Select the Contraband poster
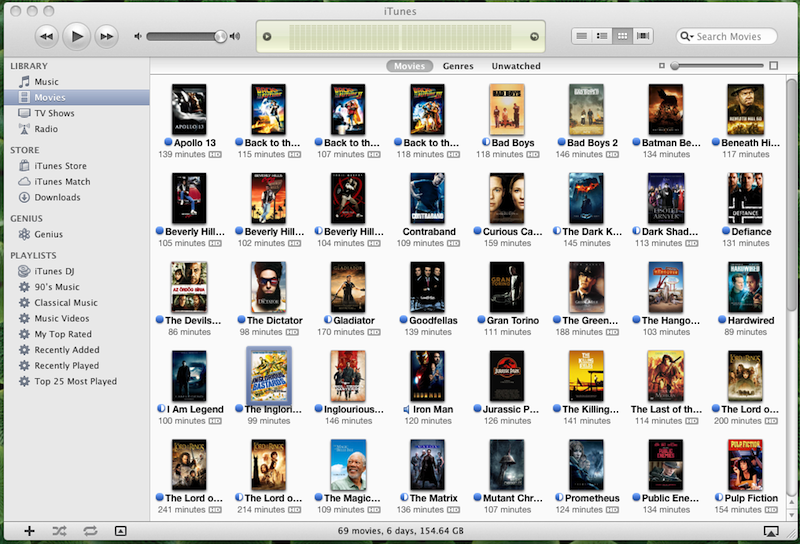 [x=428, y=198]
